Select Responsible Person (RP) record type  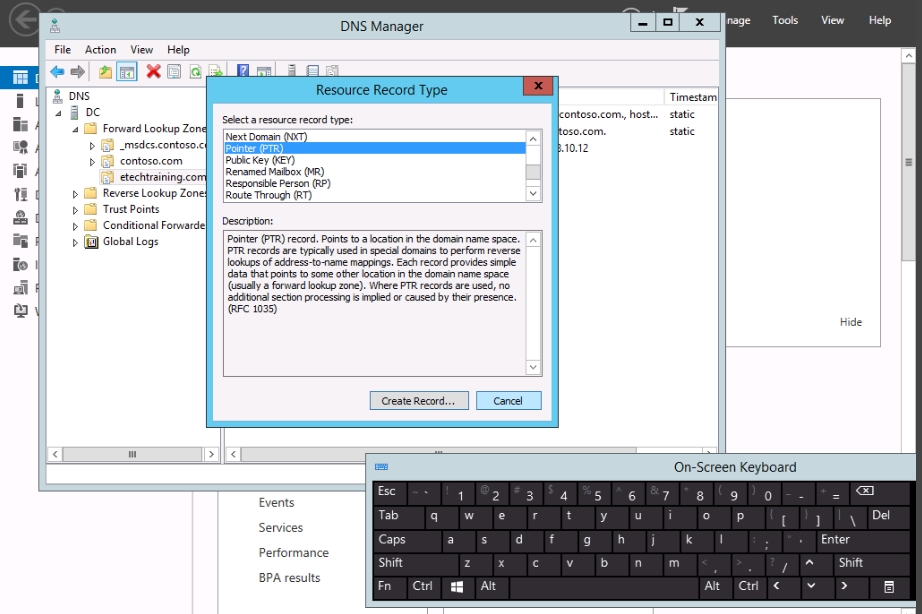point(277,184)
